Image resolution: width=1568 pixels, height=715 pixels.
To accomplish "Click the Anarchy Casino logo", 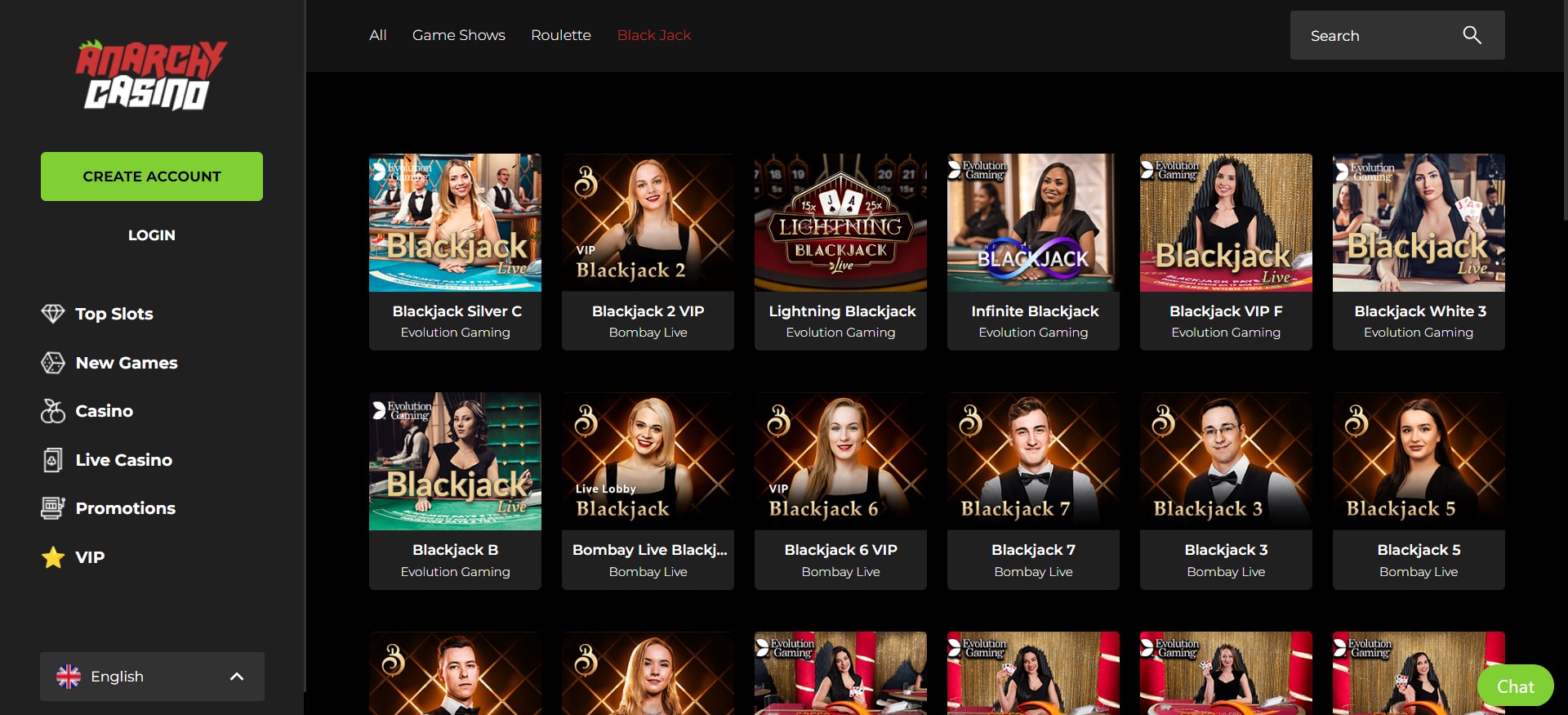I will pos(152,74).
